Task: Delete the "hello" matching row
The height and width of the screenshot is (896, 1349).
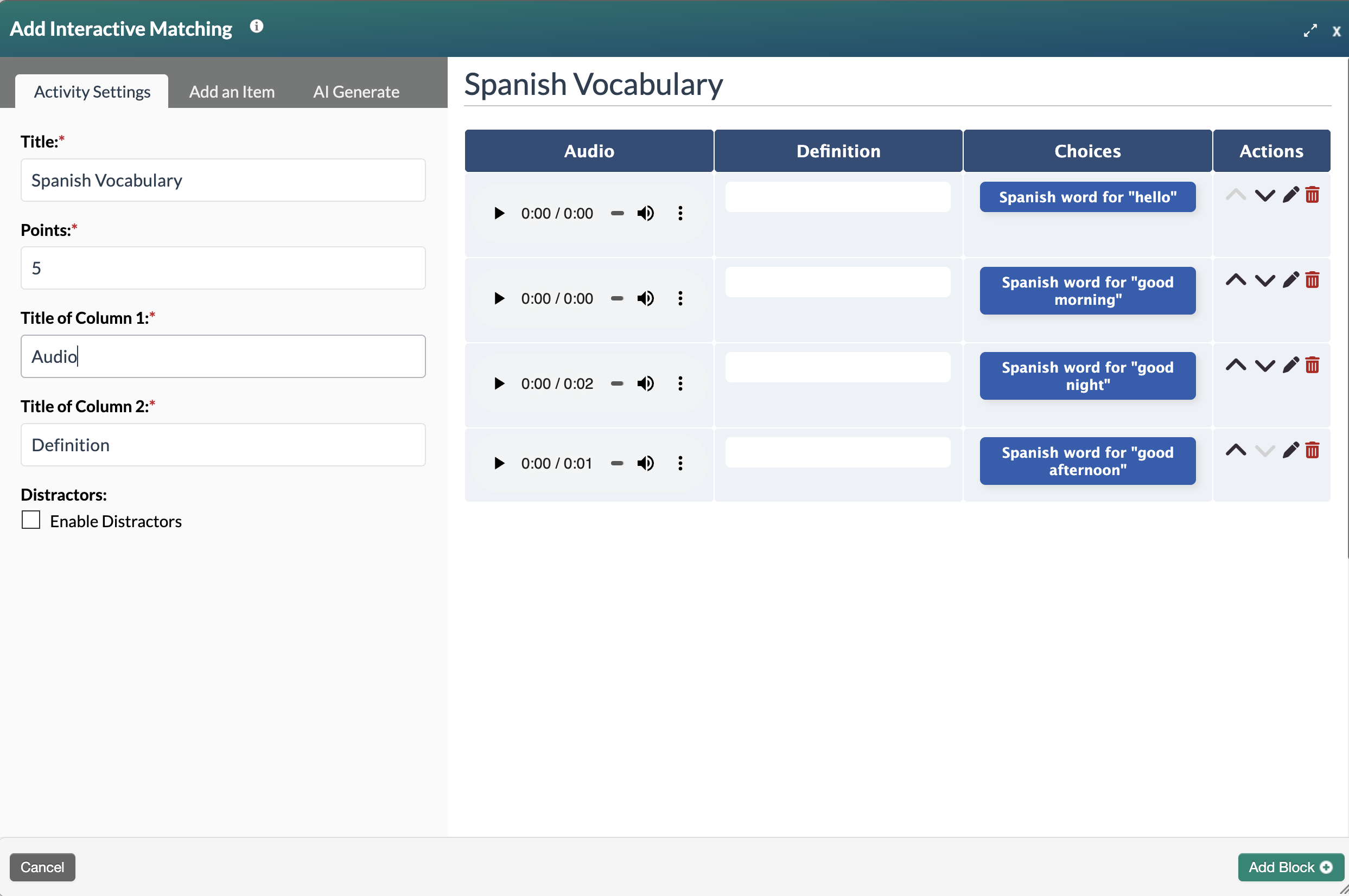Action: 1312,194
